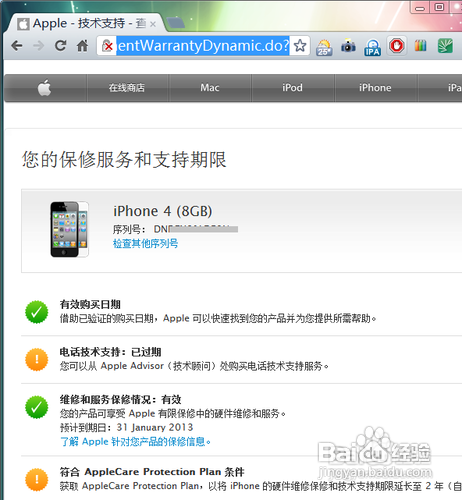The height and width of the screenshot is (500, 462).
Task: Click the 维修和服务保修情况：有效 heading
Action: (121, 399)
